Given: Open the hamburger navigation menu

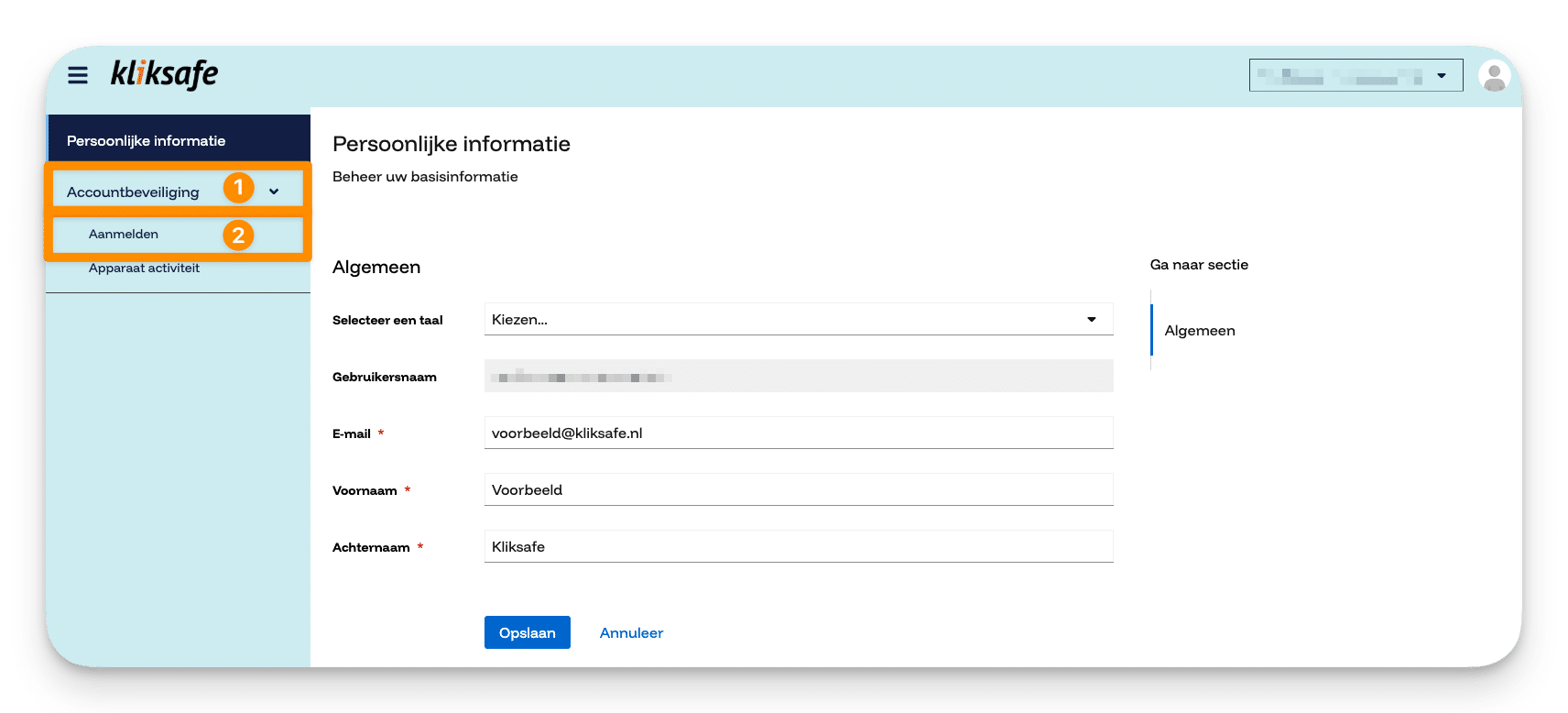Looking at the screenshot, I should pyautogui.click(x=78, y=75).
